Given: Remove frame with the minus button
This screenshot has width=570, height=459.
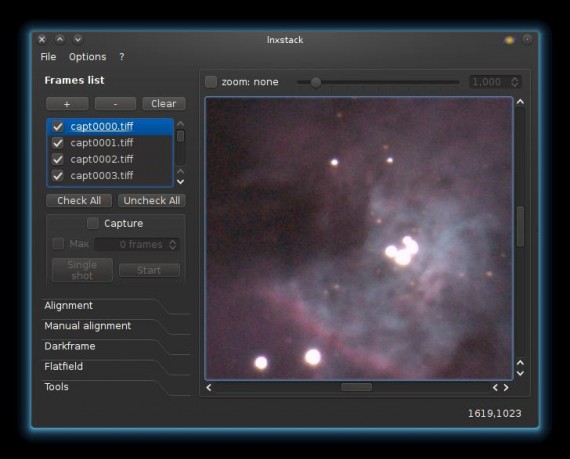Looking at the screenshot, I should [x=115, y=104].
